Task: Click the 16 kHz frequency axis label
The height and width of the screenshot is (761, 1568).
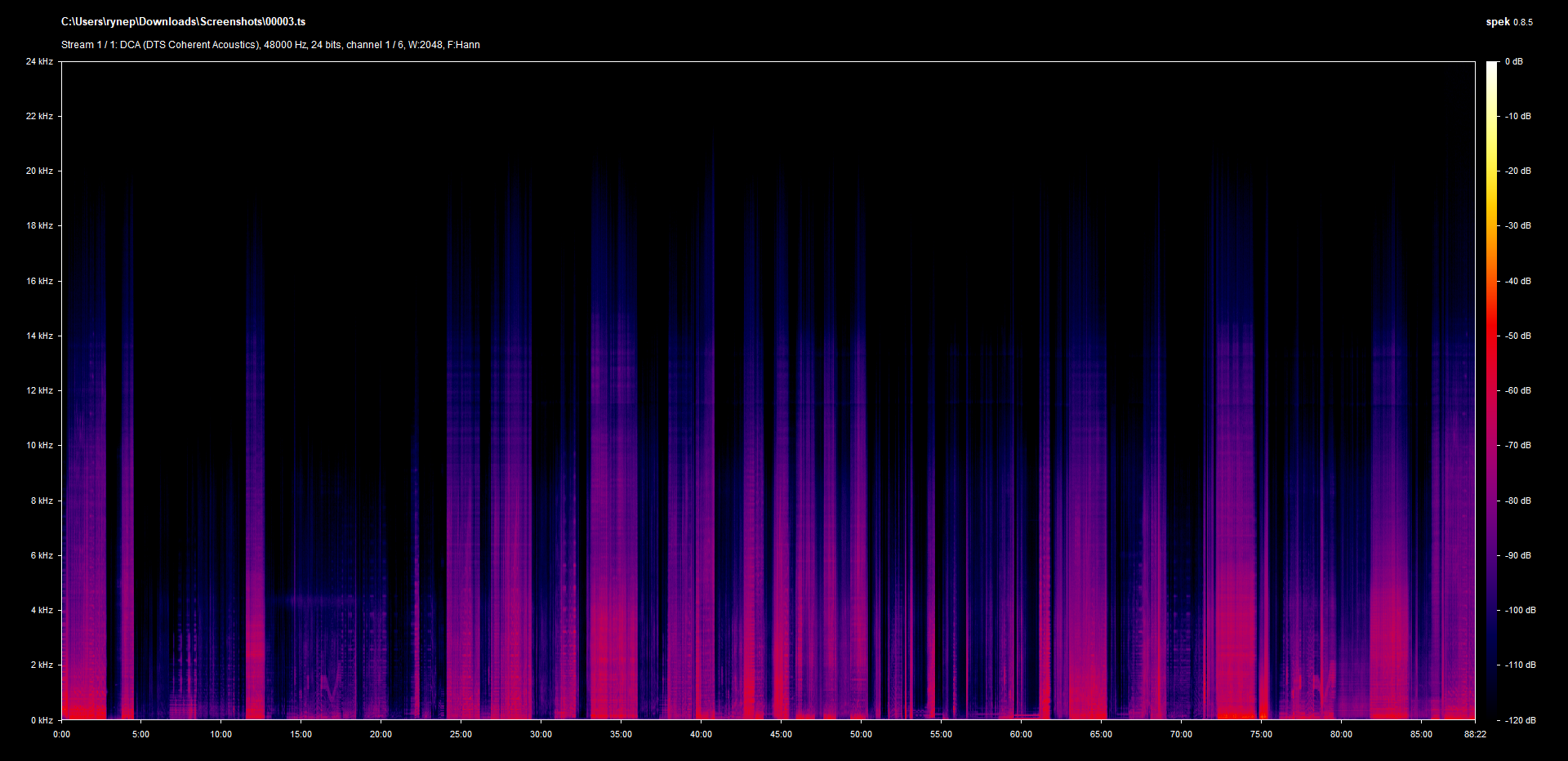Action: (39, 281)
